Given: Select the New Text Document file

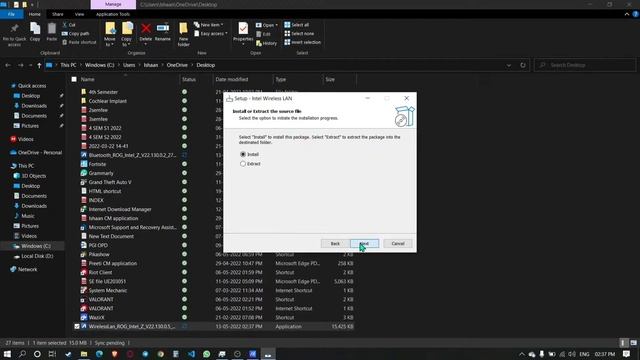Looking at the screenshot, I should click(111, 236).
